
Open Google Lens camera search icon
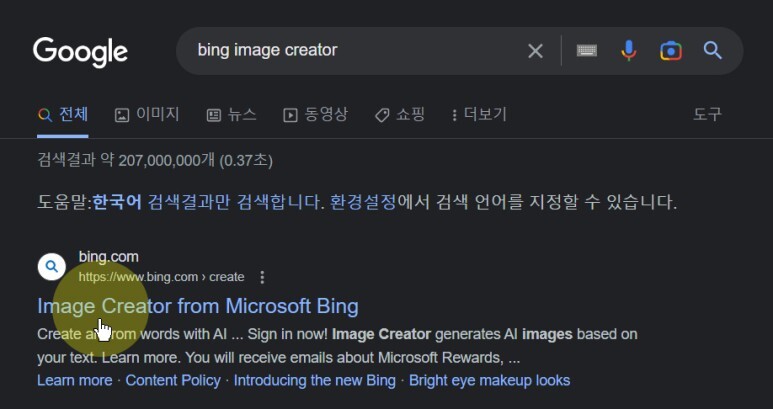[x=671, y=51]
